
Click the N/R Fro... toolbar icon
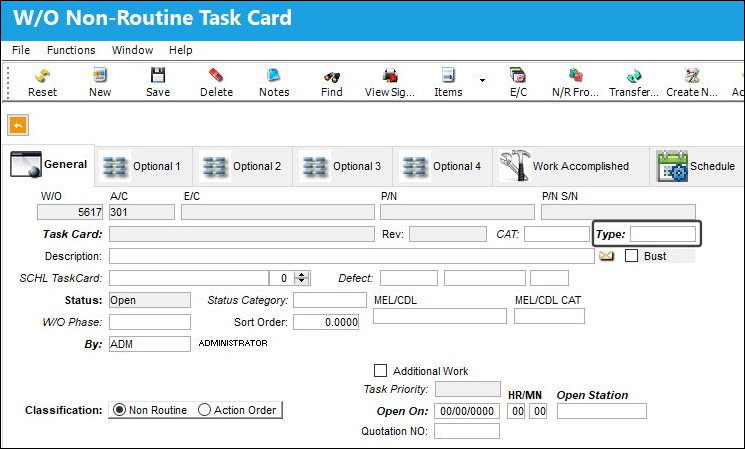[x=575, y=75]
